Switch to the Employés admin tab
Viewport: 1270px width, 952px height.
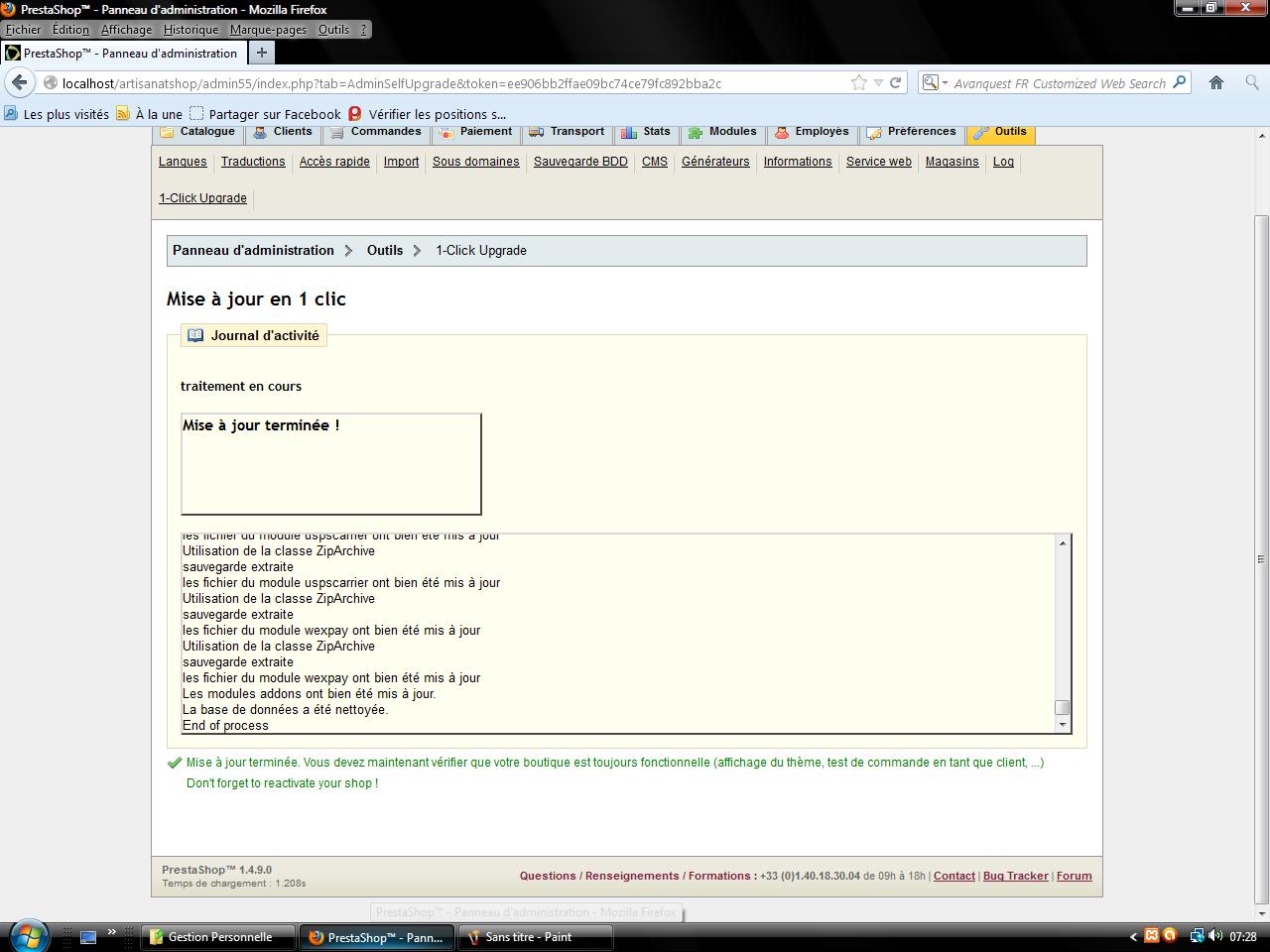click(x=812, y=133)
